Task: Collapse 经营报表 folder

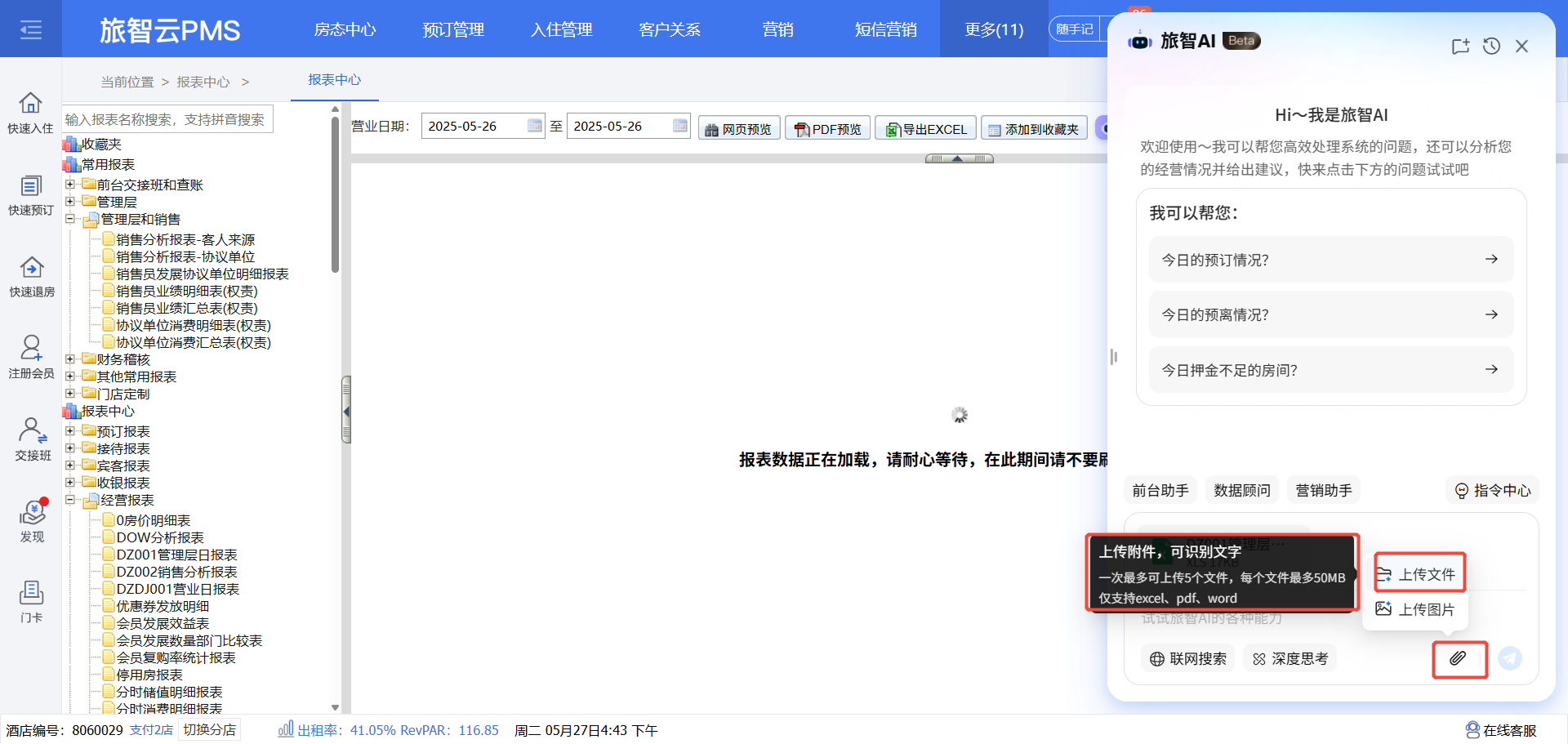Action: pos(70,500)
